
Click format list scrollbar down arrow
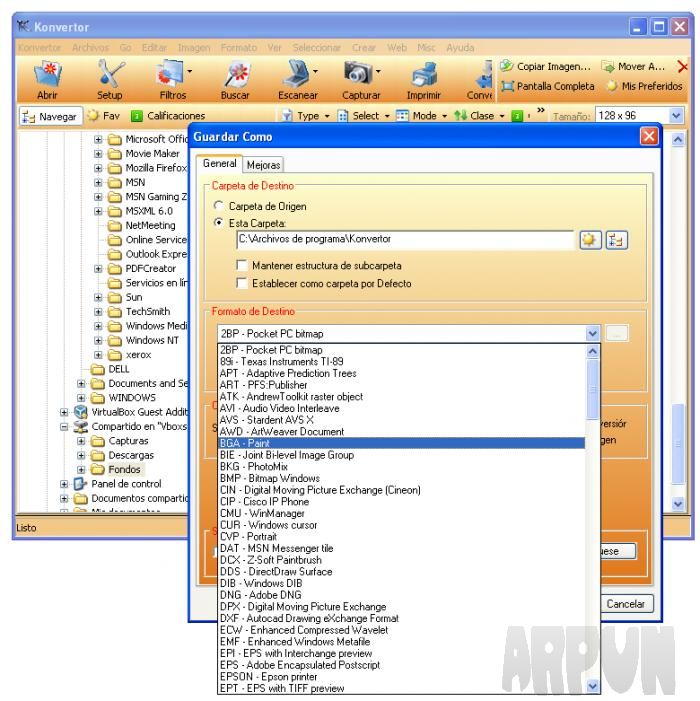point(592,686)
